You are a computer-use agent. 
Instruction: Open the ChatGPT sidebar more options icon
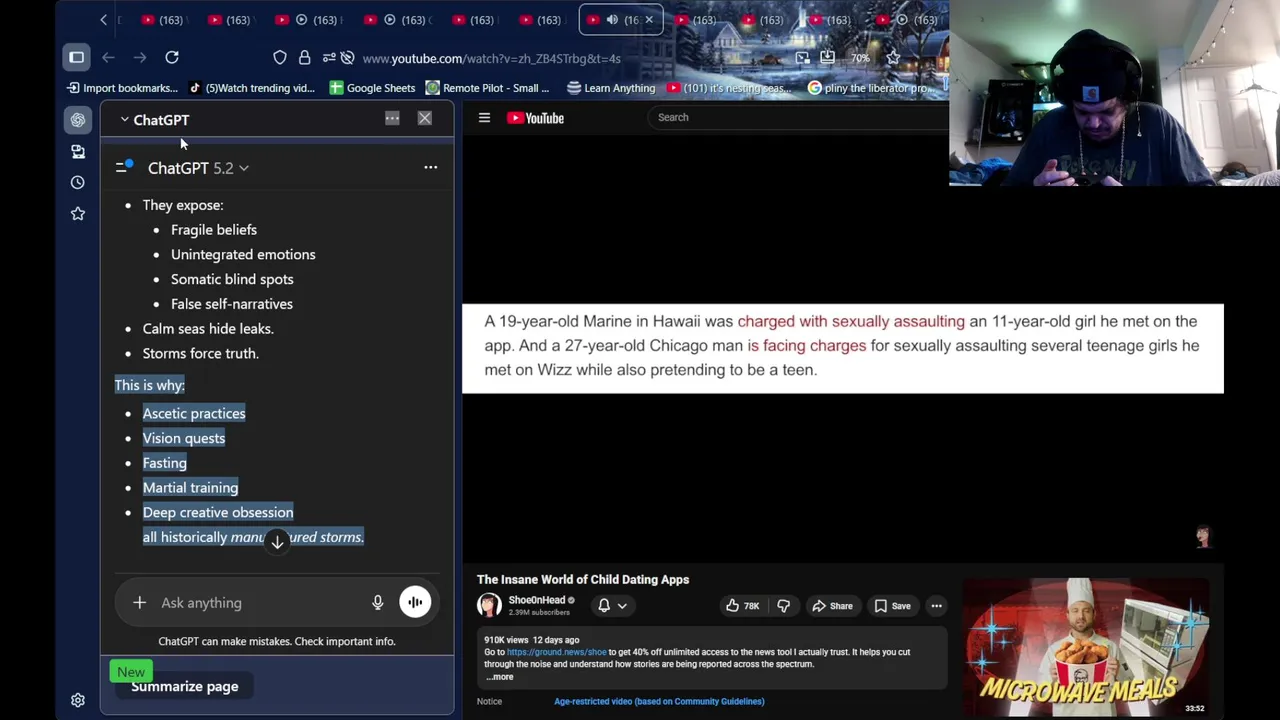click(392, 119)
